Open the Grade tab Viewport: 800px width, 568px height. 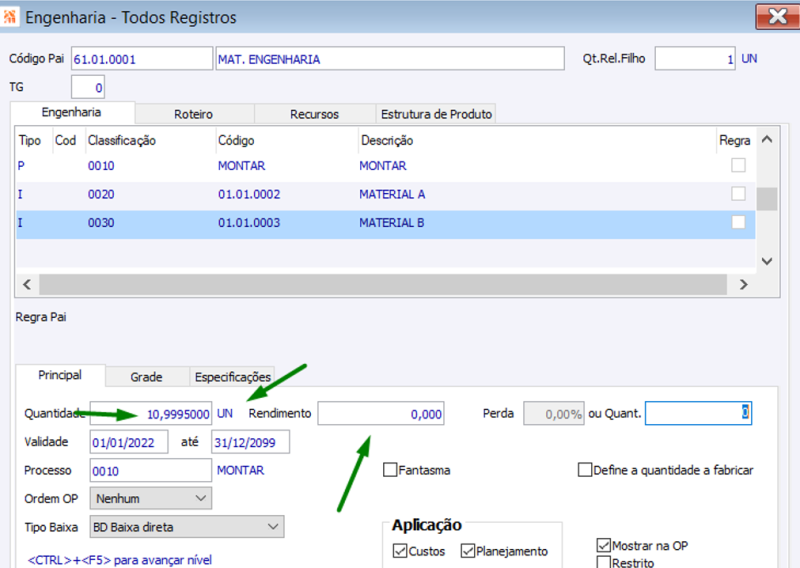click(x=146, y=377)
